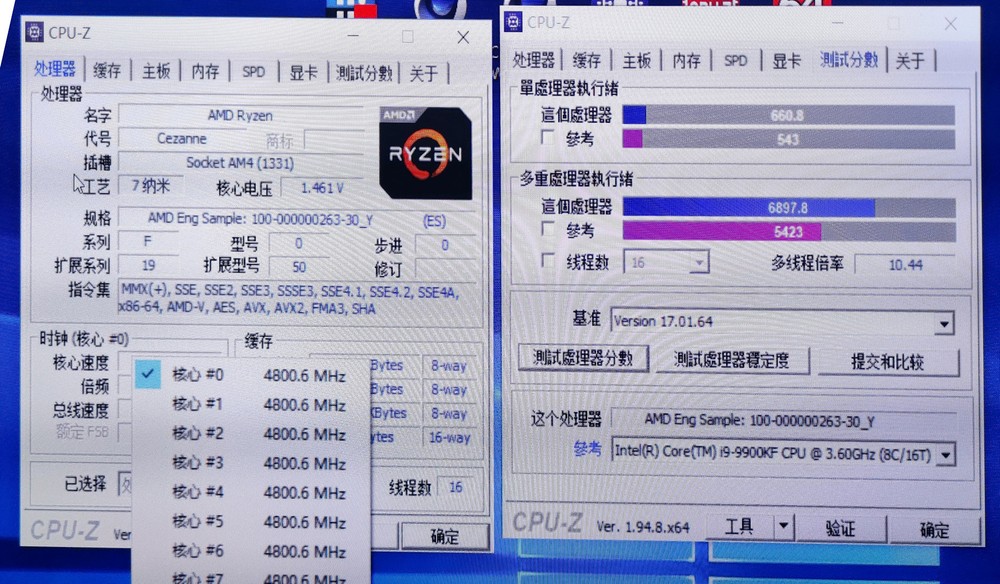The image size is (1000, 584).
Task: Open 缓存 tab in left CPU-Z window
Action: pos(107,70)
